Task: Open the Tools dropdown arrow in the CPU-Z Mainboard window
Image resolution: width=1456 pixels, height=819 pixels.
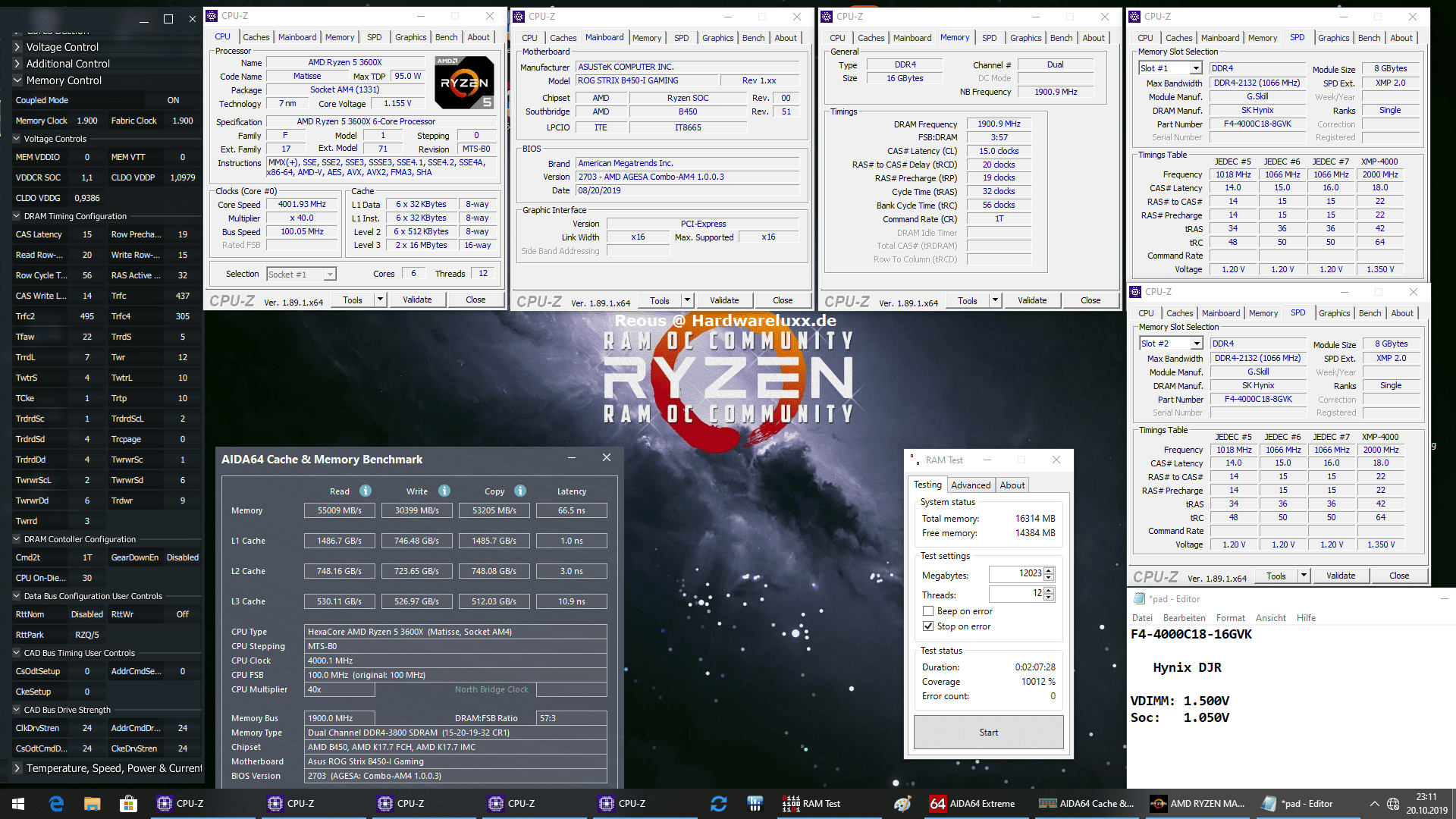Action: [686, 300]
